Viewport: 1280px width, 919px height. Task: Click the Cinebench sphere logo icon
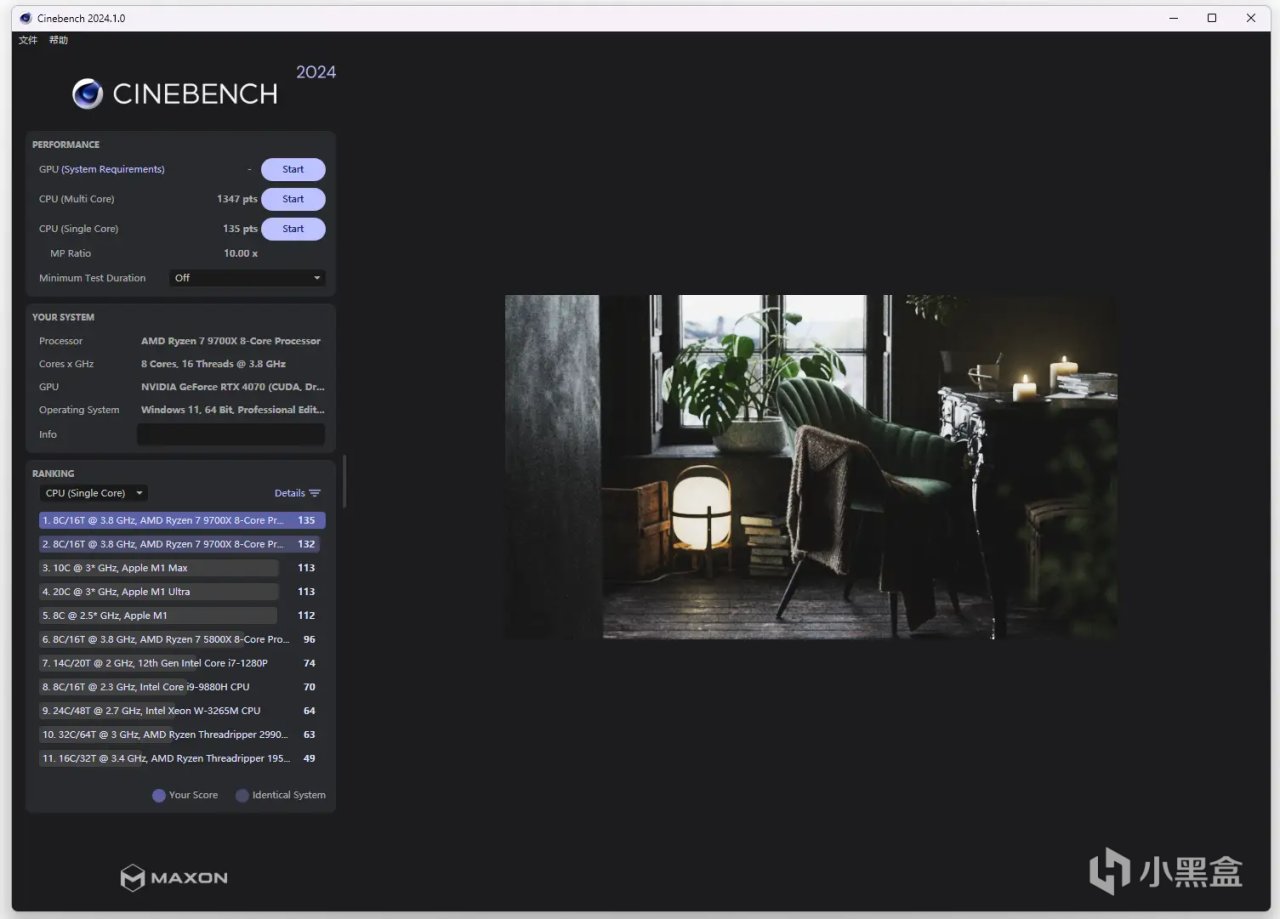(88, 93)
